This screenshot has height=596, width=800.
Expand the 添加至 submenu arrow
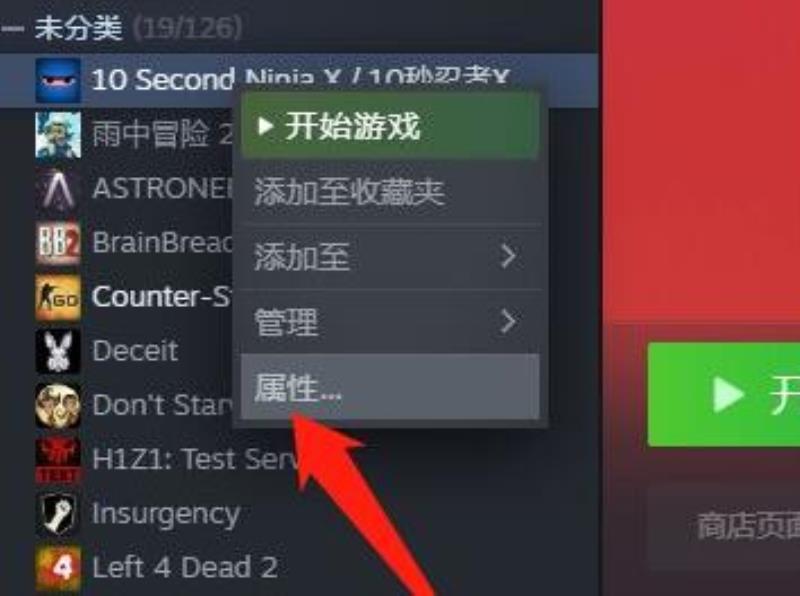pos(508,256)
